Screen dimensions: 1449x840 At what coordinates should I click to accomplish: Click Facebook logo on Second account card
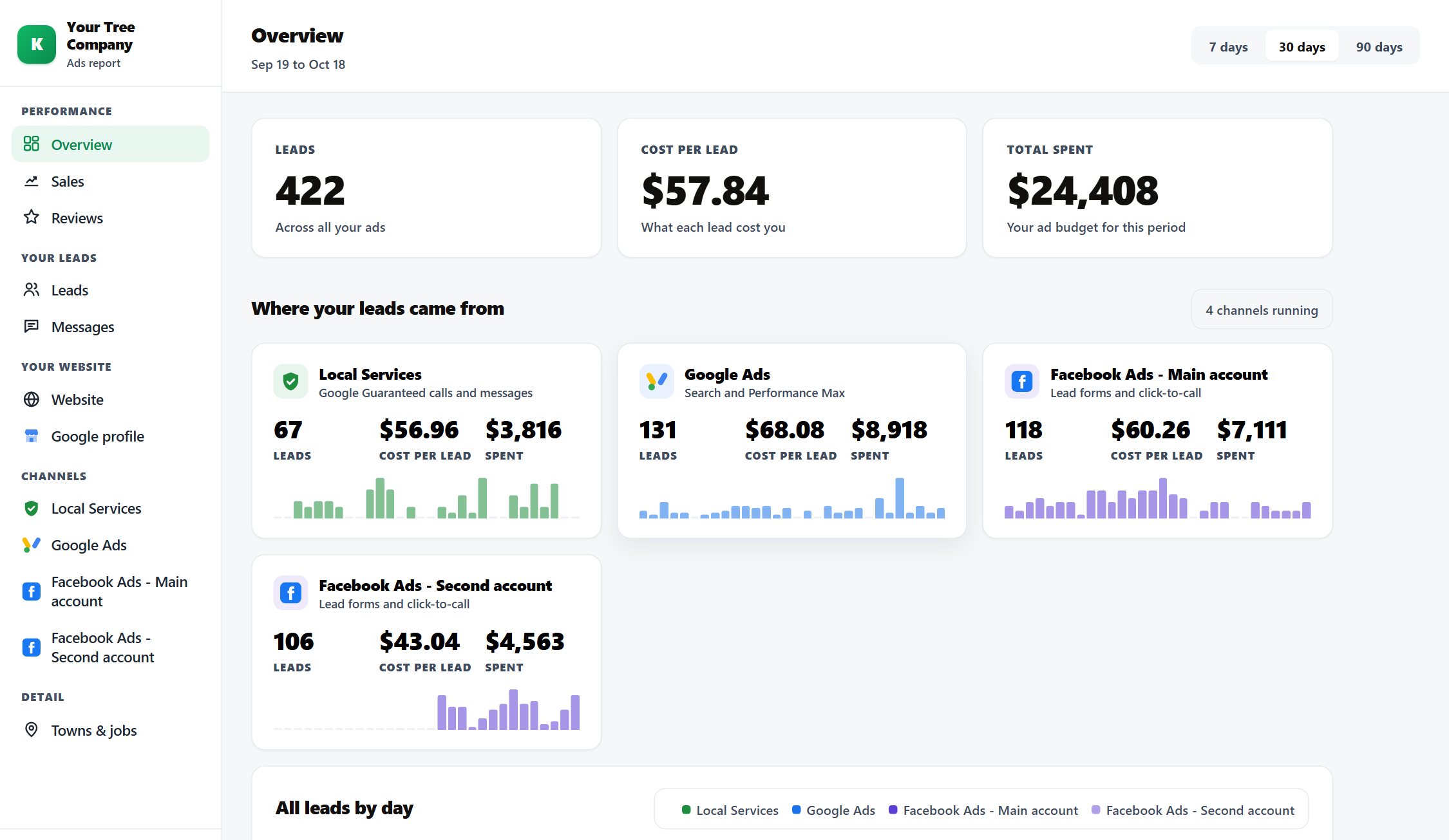pos(290,593)
